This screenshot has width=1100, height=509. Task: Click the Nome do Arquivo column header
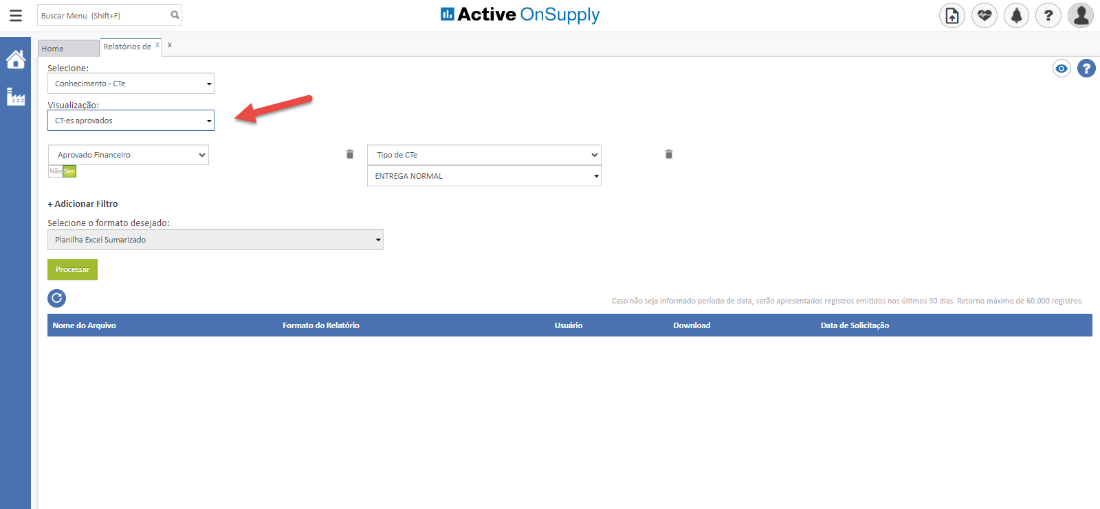pyautogui.click(x=84, y=325)
